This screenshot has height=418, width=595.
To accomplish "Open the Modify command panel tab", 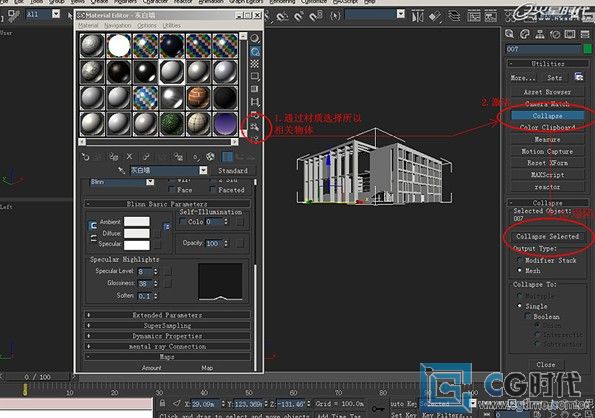I will click(x=525, y=34).
